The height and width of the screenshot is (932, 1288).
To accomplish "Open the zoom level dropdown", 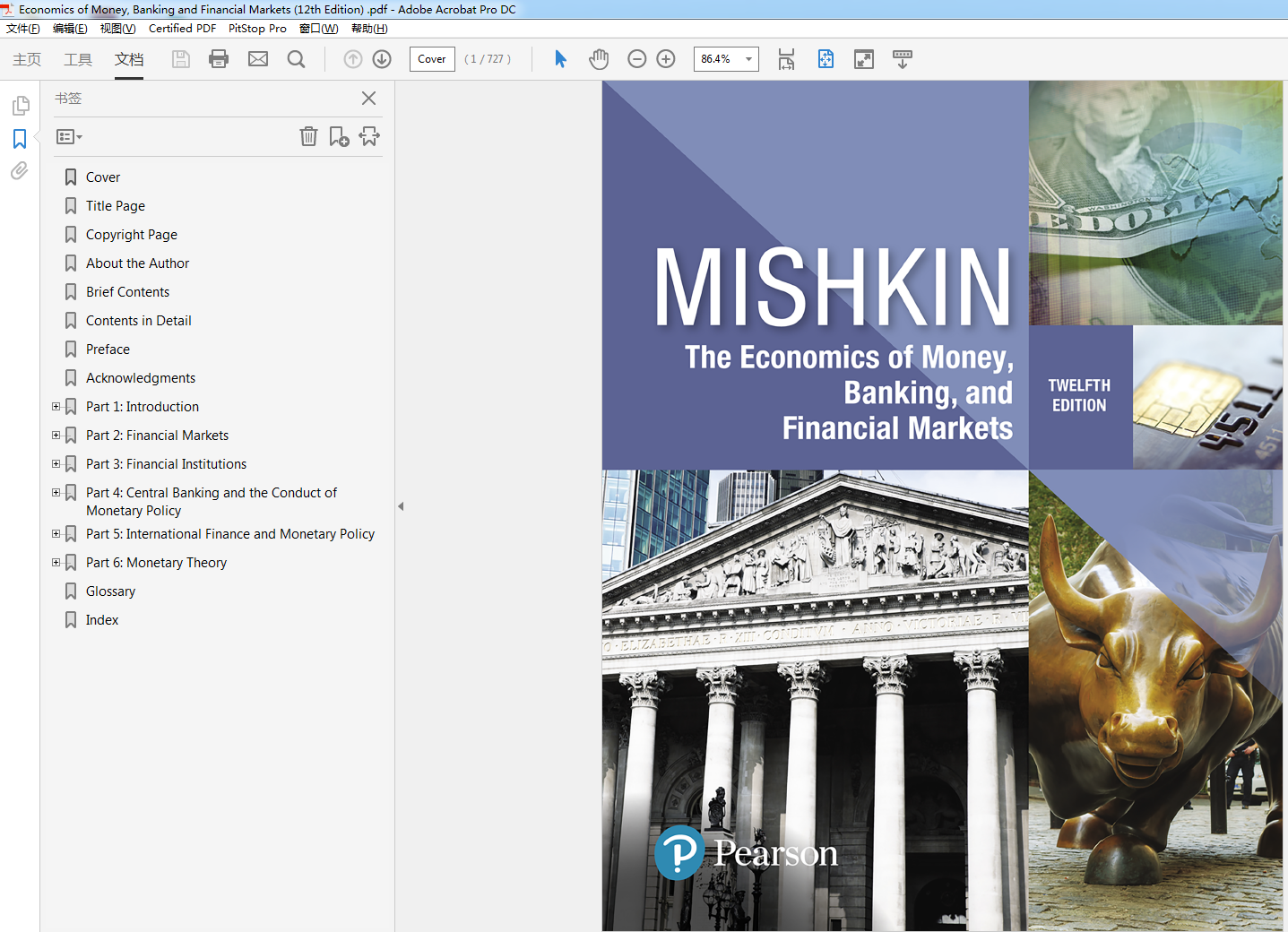I will pos(748,59).
